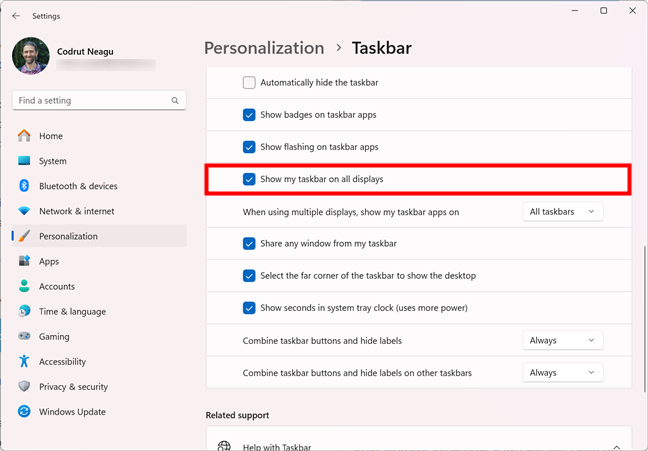This screenshot has height=451, width=648.
Task: Toggle Select far corner to show desktop
Action: point(249,276)
